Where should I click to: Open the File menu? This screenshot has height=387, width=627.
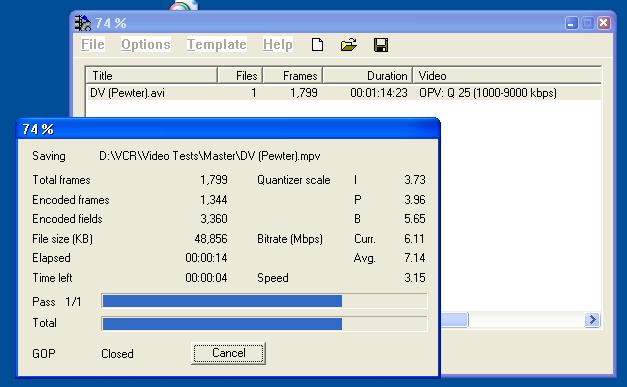click(x=93, y=44)
